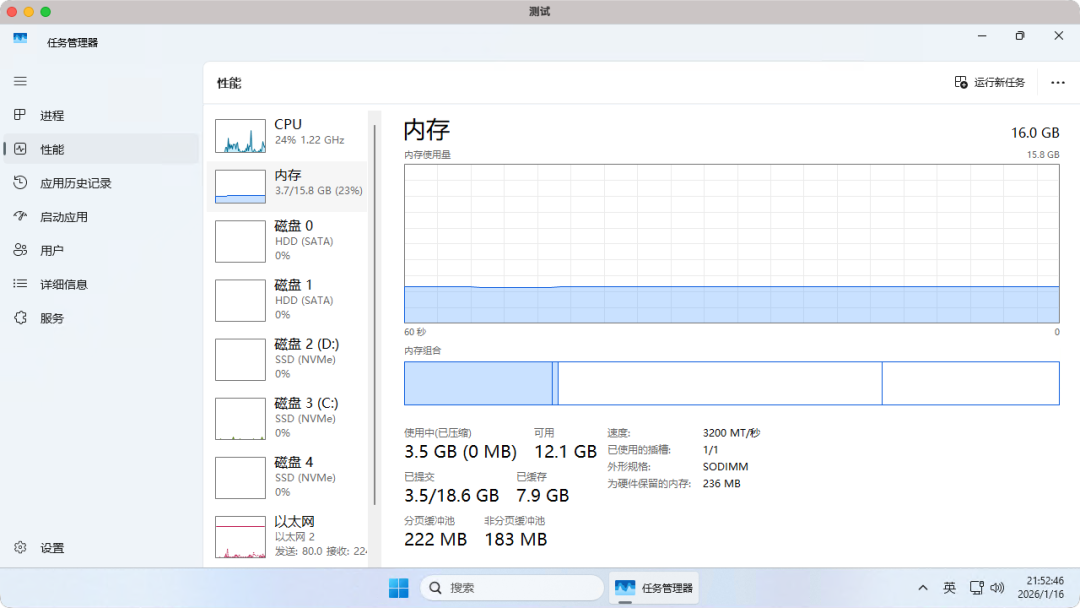
Task: Expand hidden tray icons chevron
Action: (x=922, y=587)
